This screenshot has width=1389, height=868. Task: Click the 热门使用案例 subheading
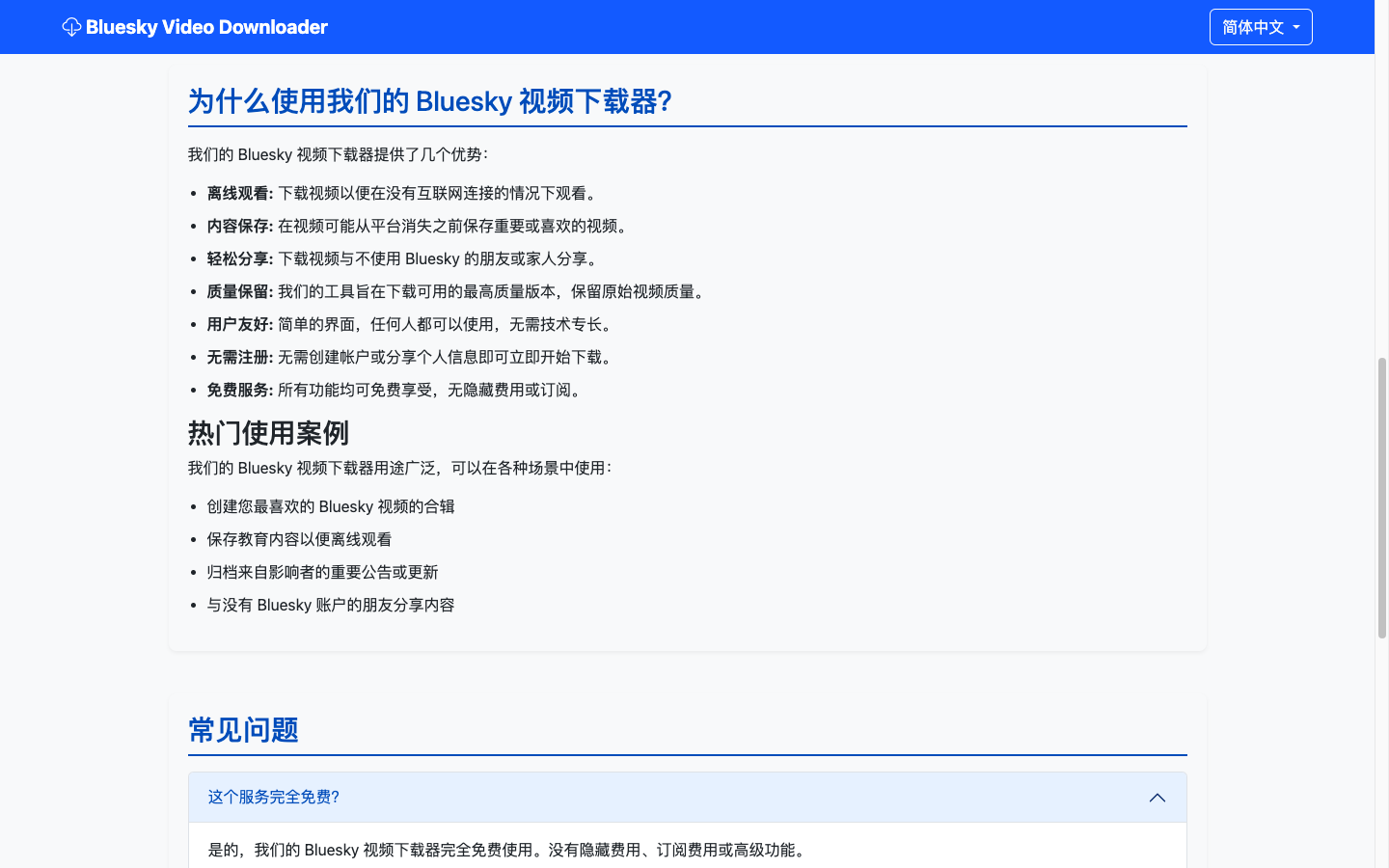click(x=268, y=433)
